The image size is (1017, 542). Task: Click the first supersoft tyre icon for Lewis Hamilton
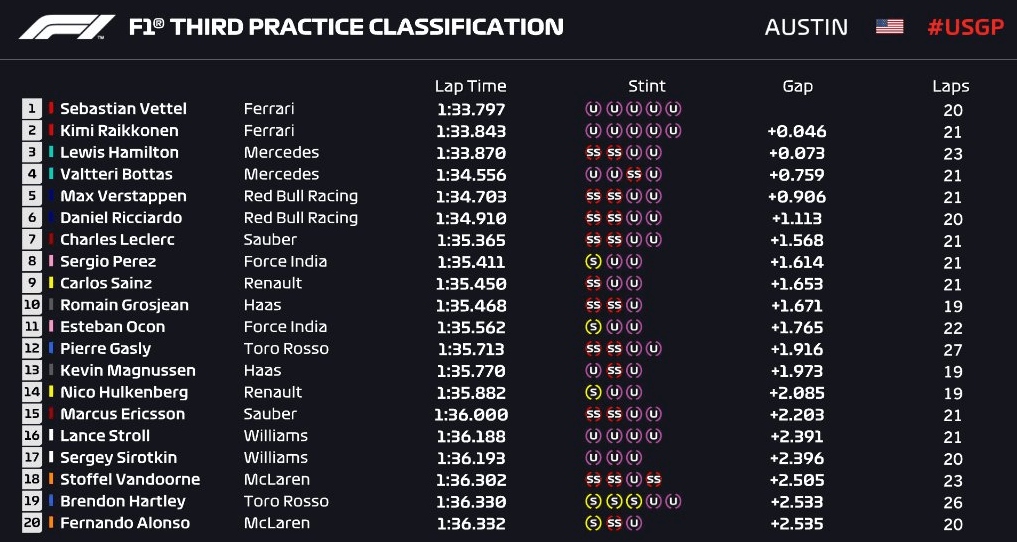[x=593, y=152]
